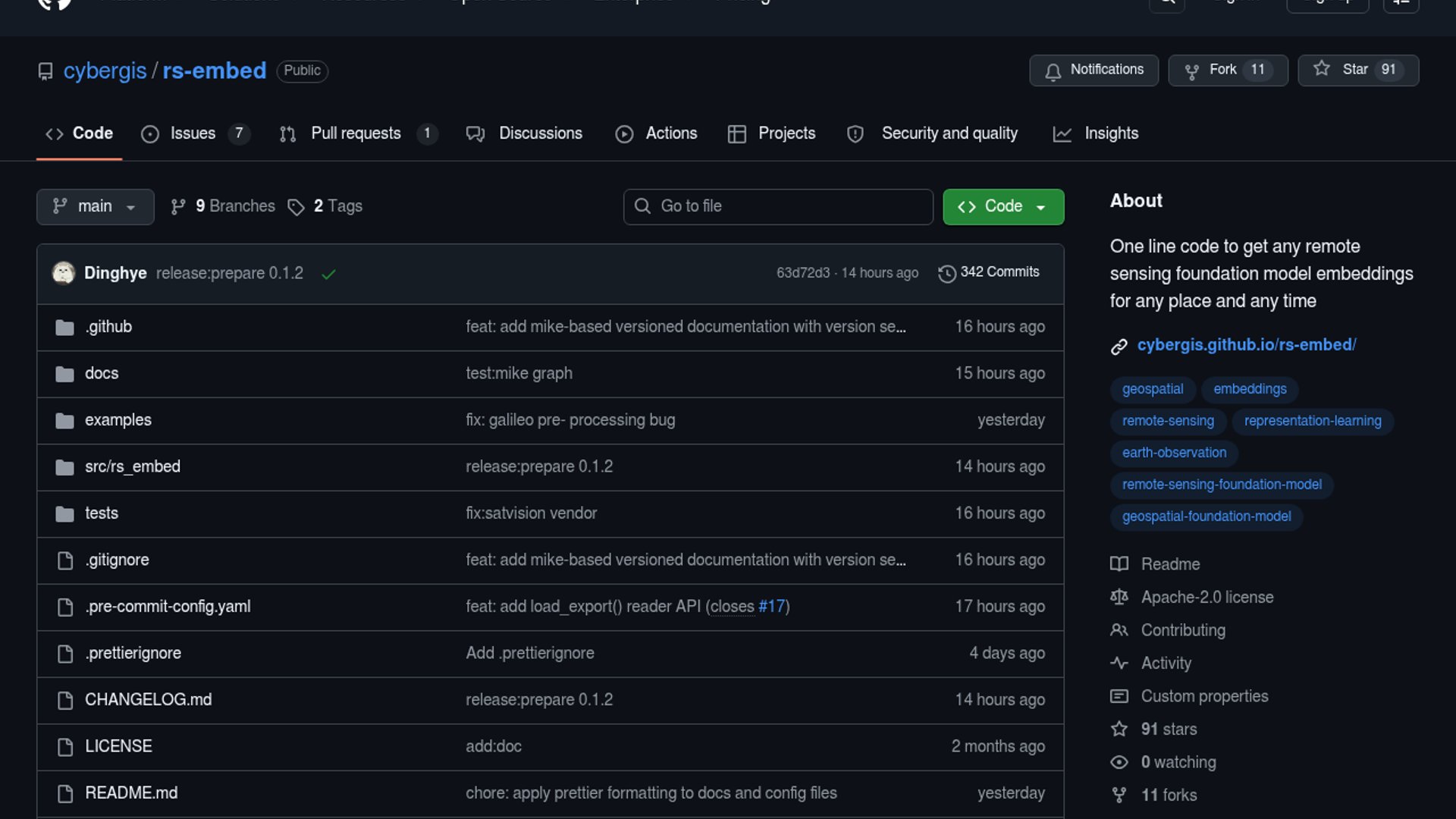The width and height of the screenshot is (1456, 819).
Task: Open the website link cybergis.github.io/rs-embed
Action: (x=1246, y=345)
